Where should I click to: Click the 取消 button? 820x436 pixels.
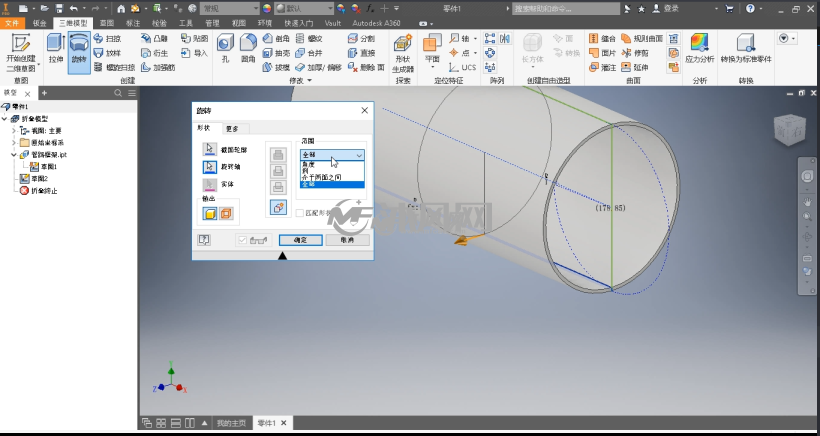coord(347,240)
